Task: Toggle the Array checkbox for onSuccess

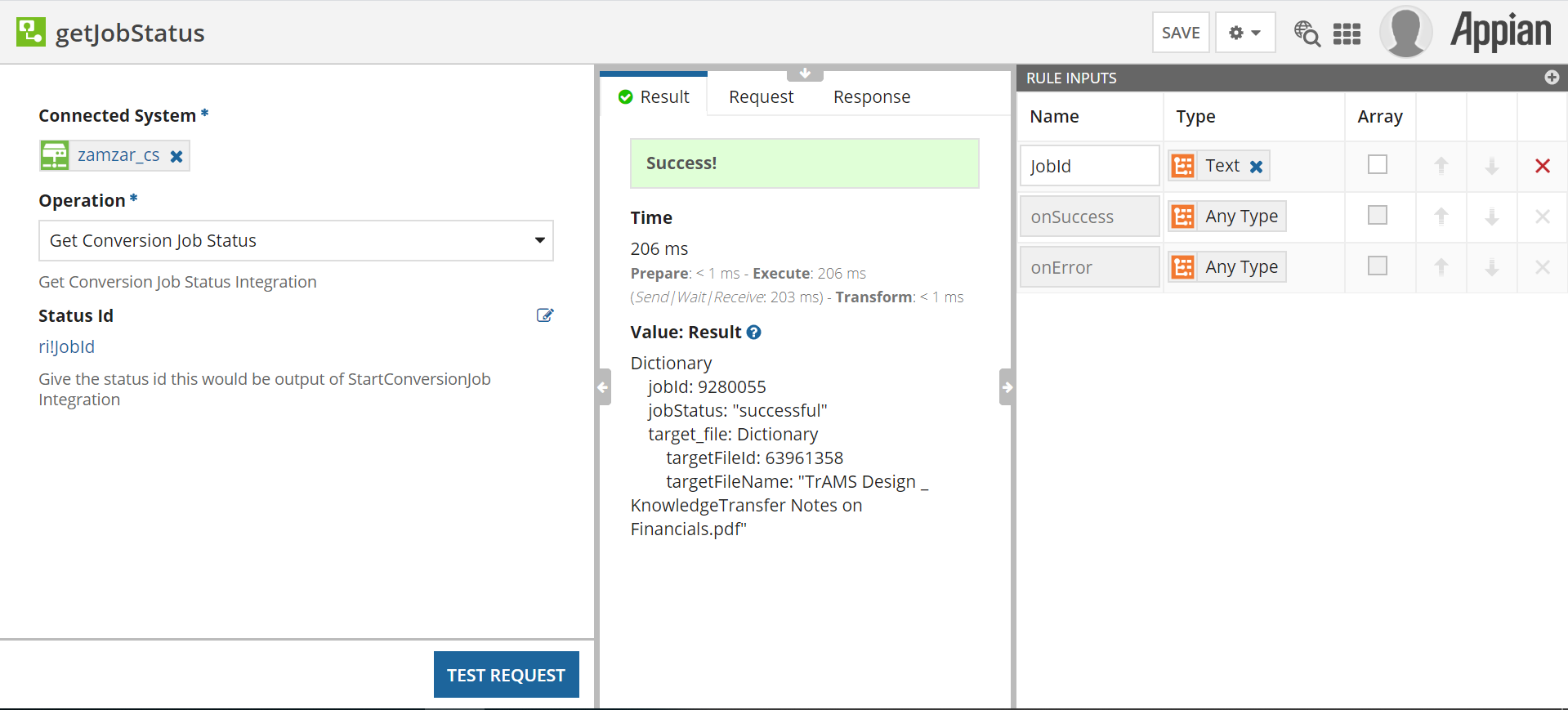Action: tap(1378, 215)
